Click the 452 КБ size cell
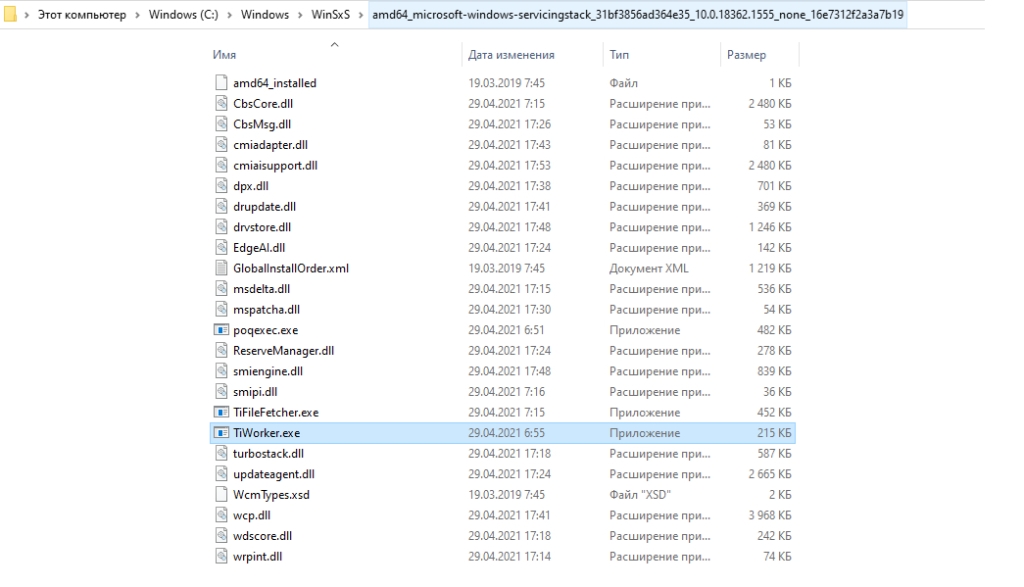 coord(774,412)
